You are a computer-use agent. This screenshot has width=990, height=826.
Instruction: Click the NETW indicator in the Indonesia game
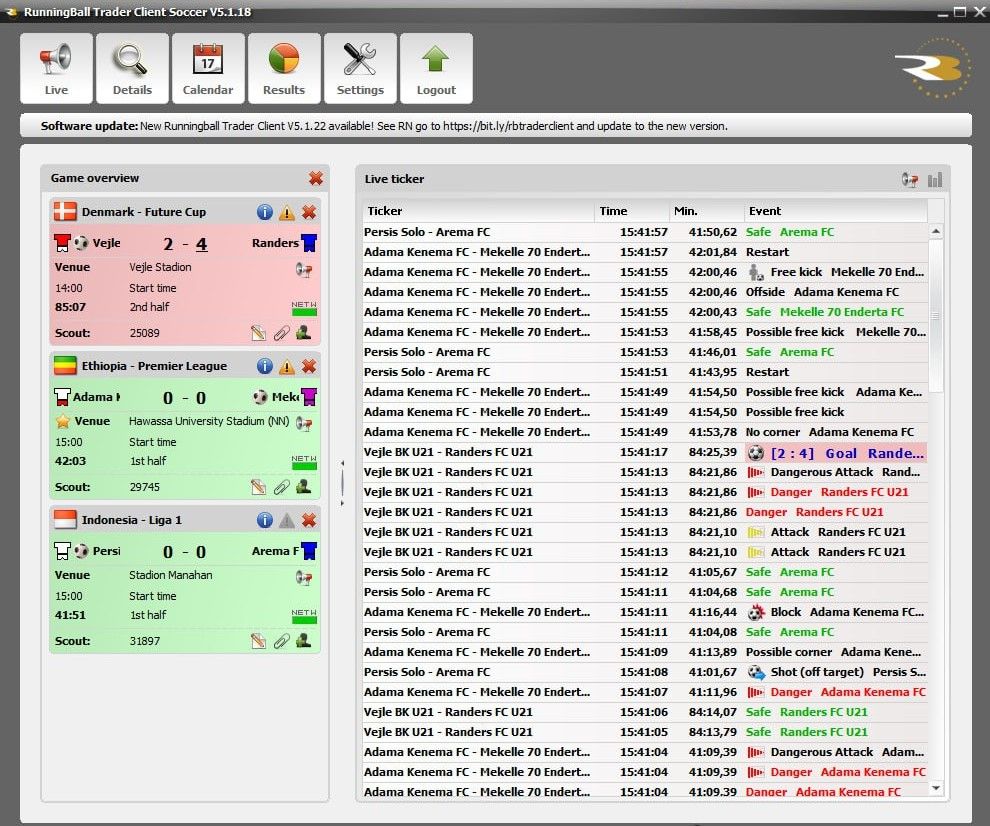click(304, 616)
